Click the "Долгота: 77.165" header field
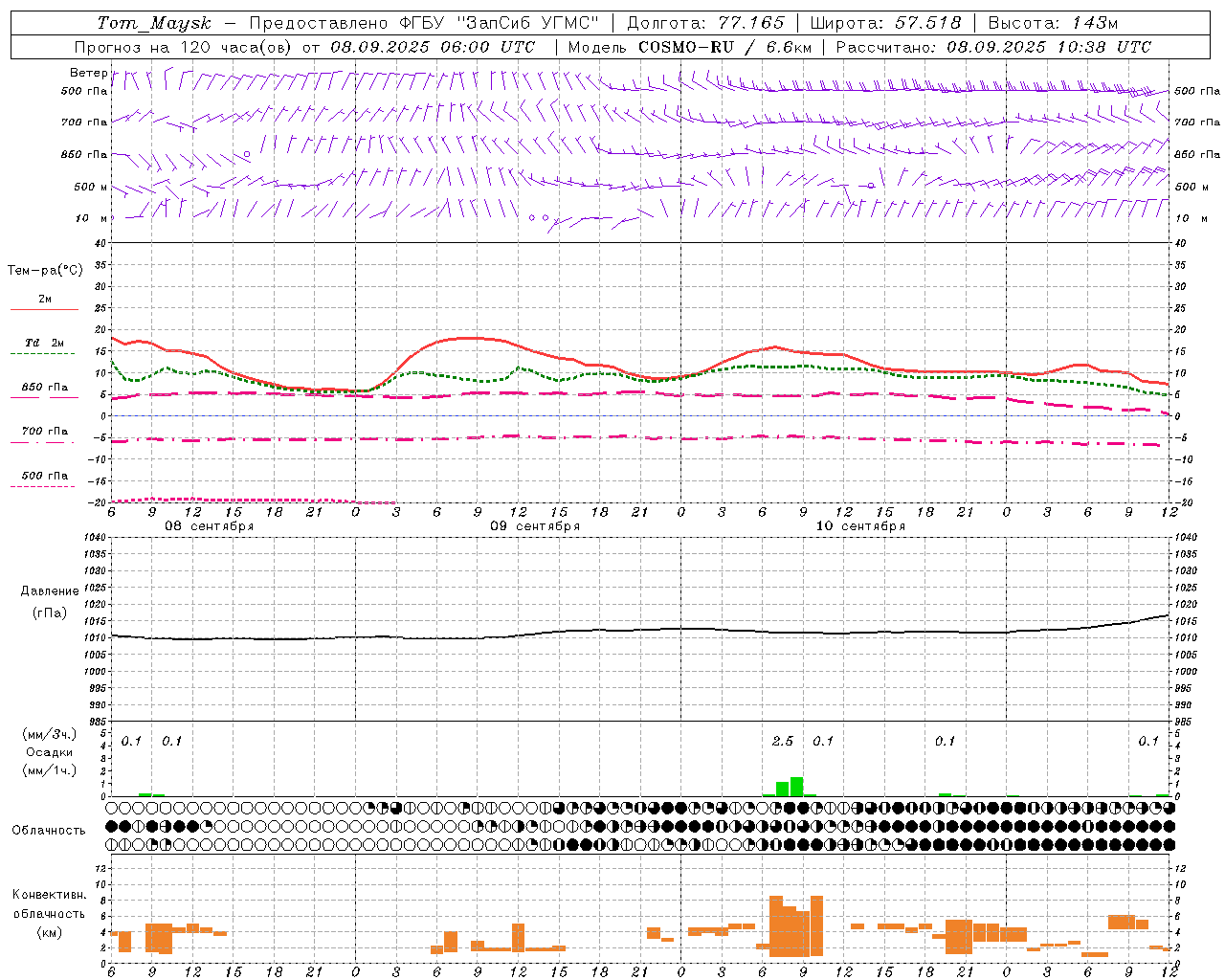Screen dimensions: 1225x980 (705, 23)
